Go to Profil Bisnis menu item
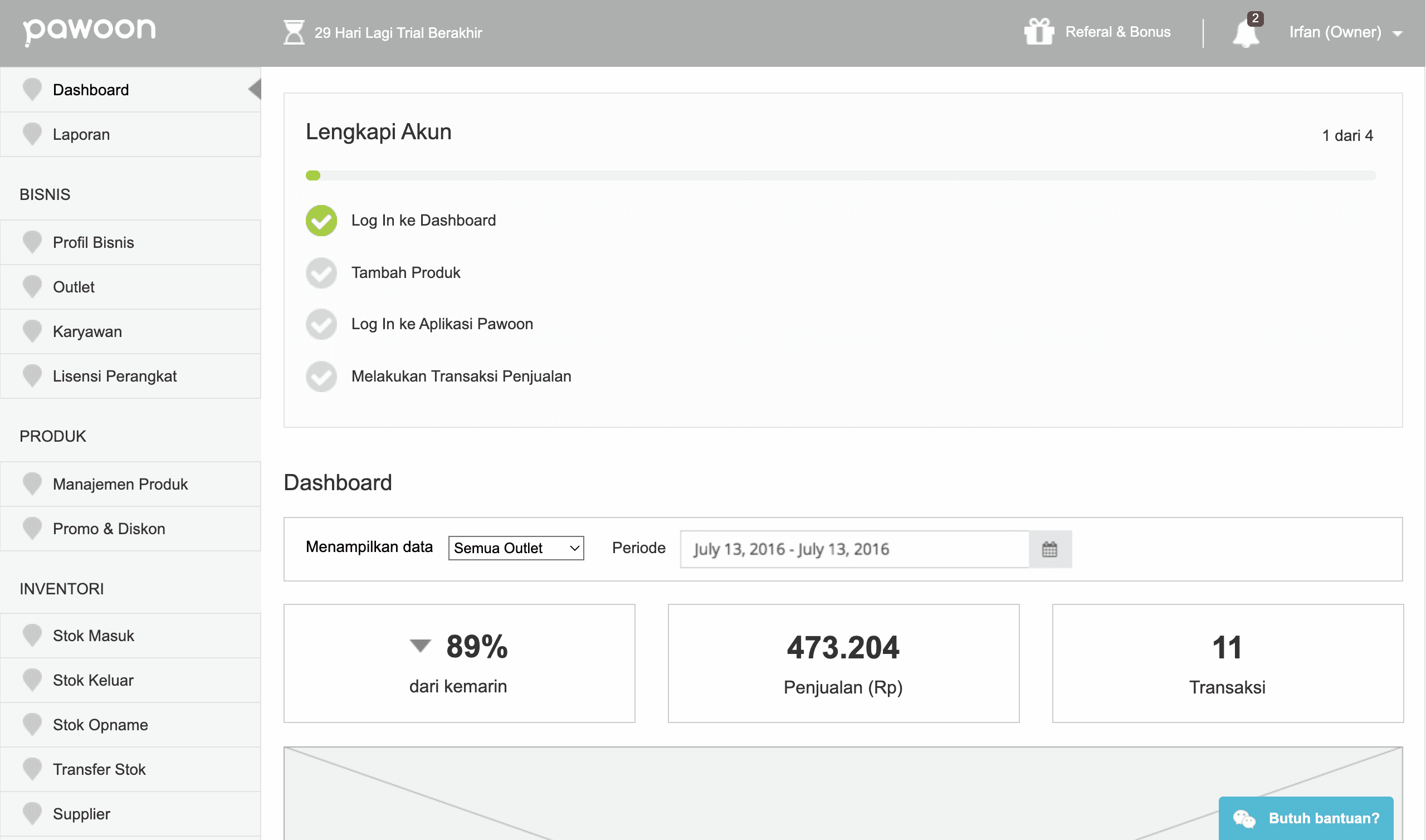1426x840 pixels. click(131, 243)
